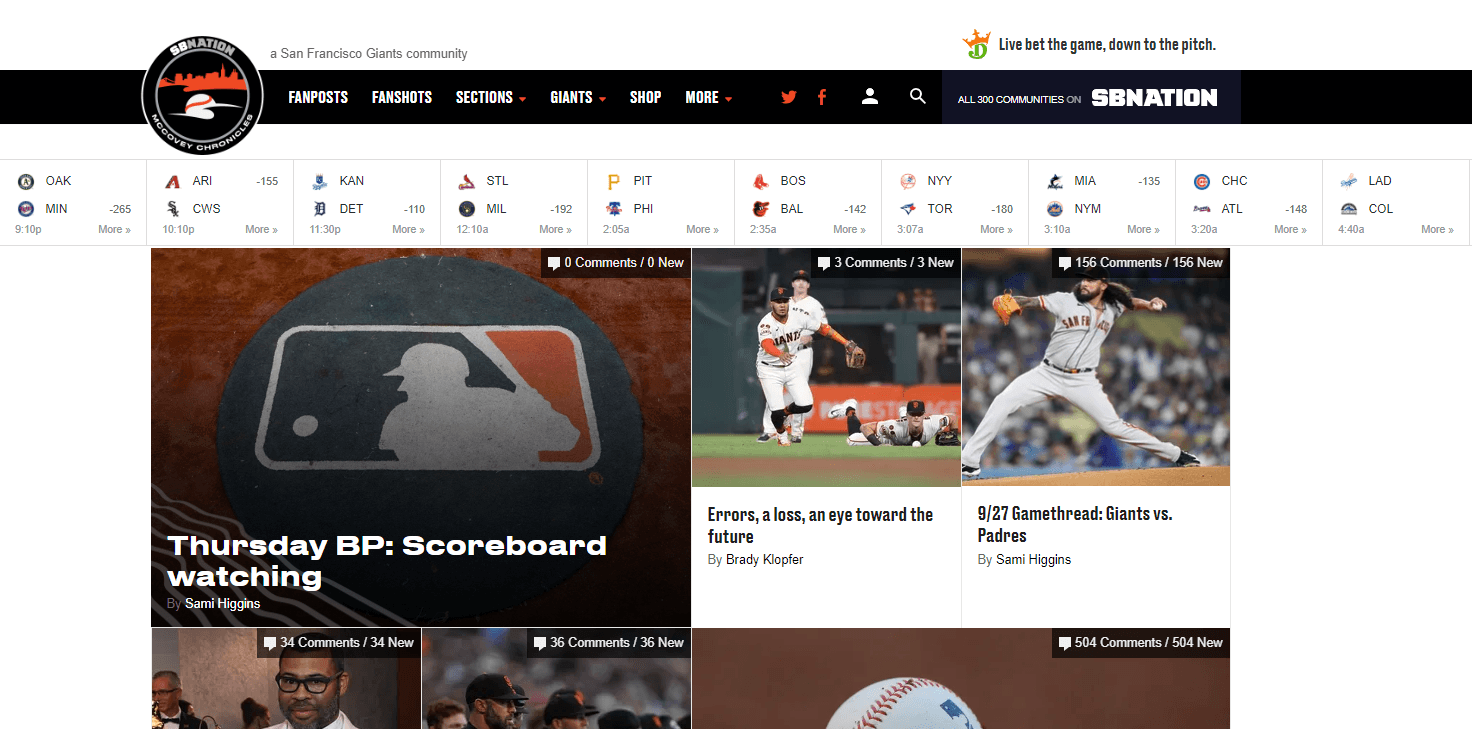Viewport: 1472px width, 729px height.
Task: Click the Pittsburgh Pirates P logo
Action: click(614, 181)
